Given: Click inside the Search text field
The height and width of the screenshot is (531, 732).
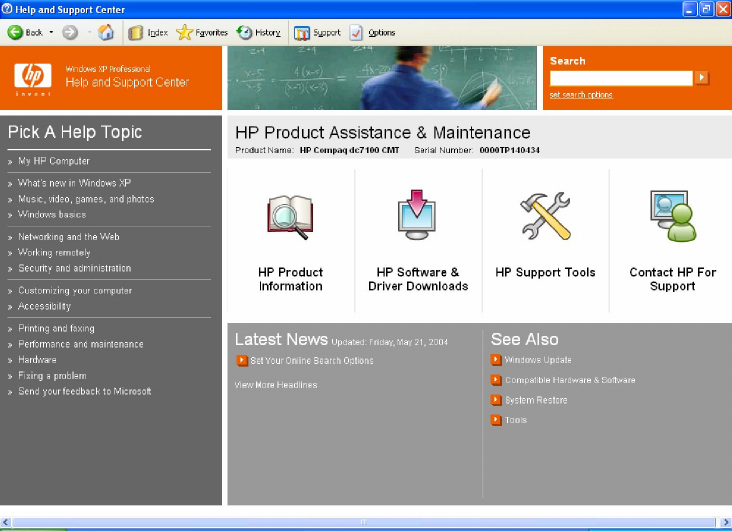Looking at the screenshot, I should 621,78.
